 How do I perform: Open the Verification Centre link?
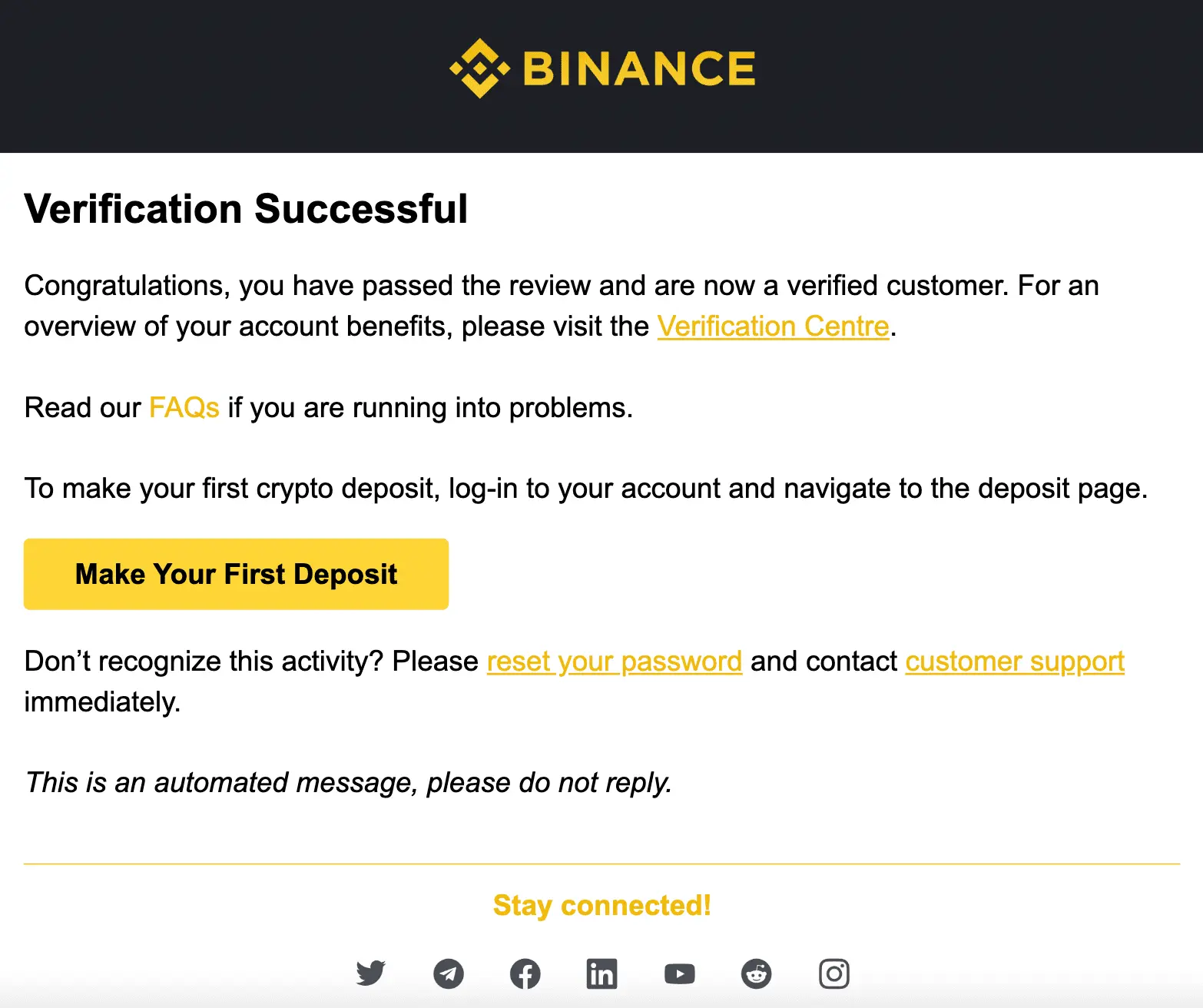coord(773,327)
